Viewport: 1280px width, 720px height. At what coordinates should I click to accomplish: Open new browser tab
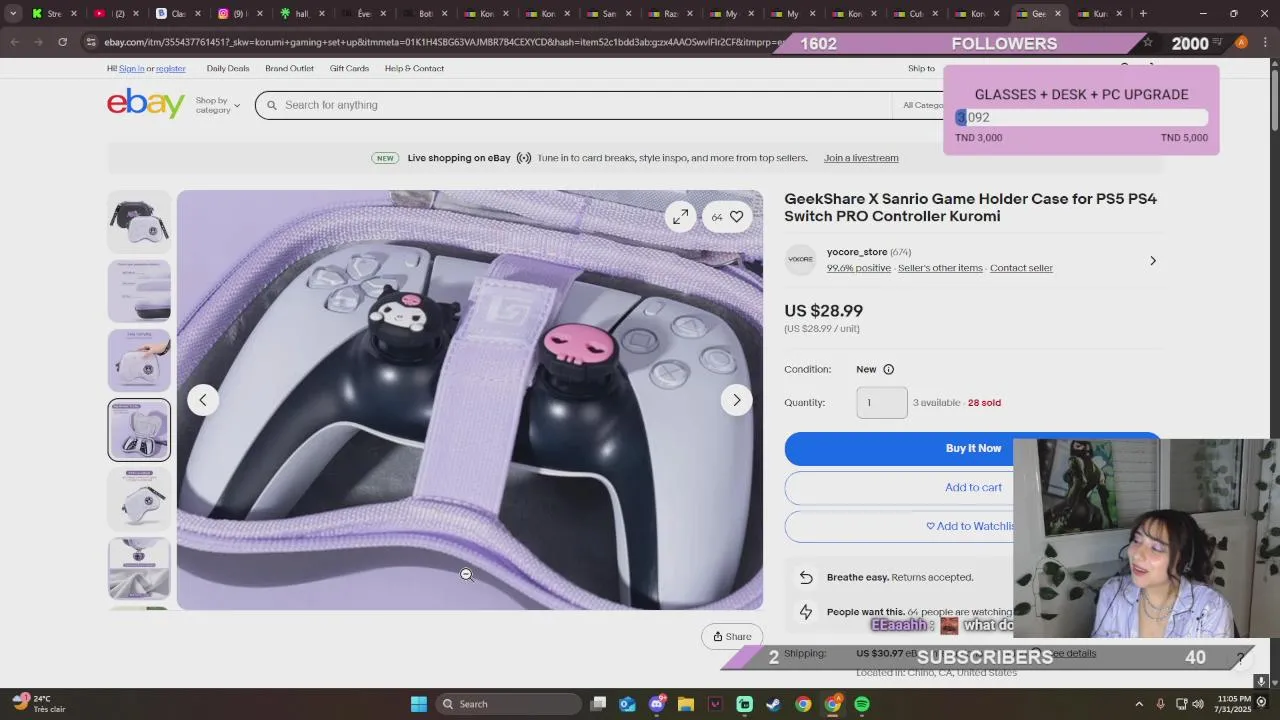pos(1143,14)
